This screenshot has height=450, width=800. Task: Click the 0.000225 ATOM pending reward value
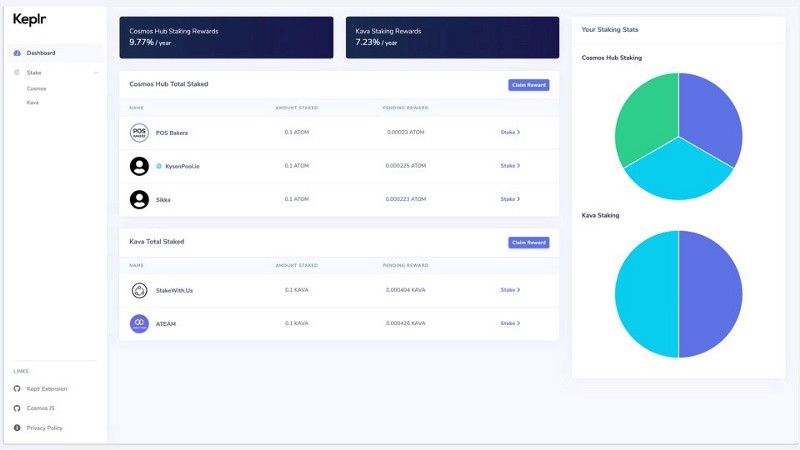[406, 166]
